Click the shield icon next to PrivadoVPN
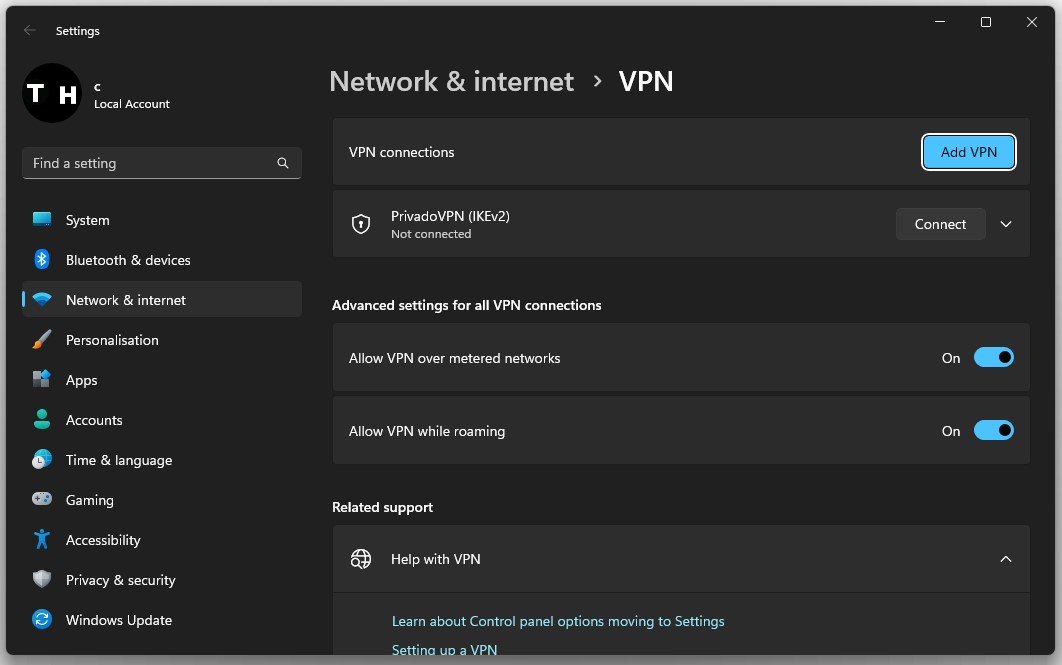 point(361,224)
